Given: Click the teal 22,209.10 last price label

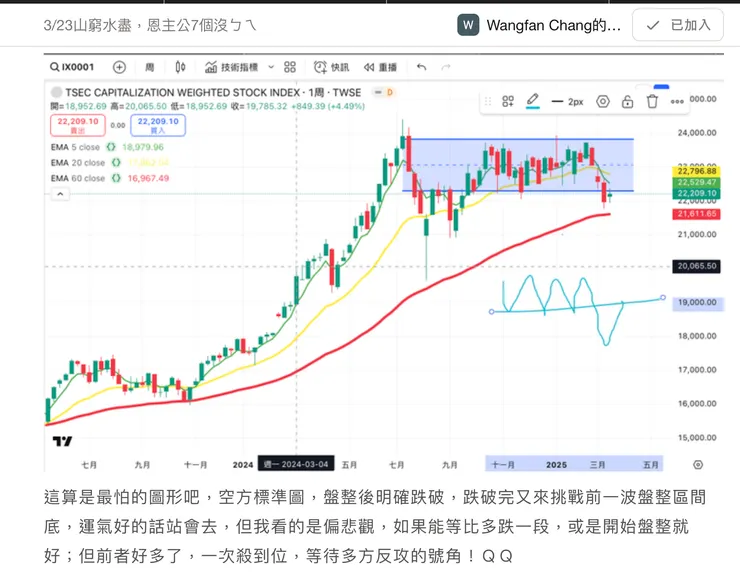Looking at the screenshot, I should click(697, 193).
